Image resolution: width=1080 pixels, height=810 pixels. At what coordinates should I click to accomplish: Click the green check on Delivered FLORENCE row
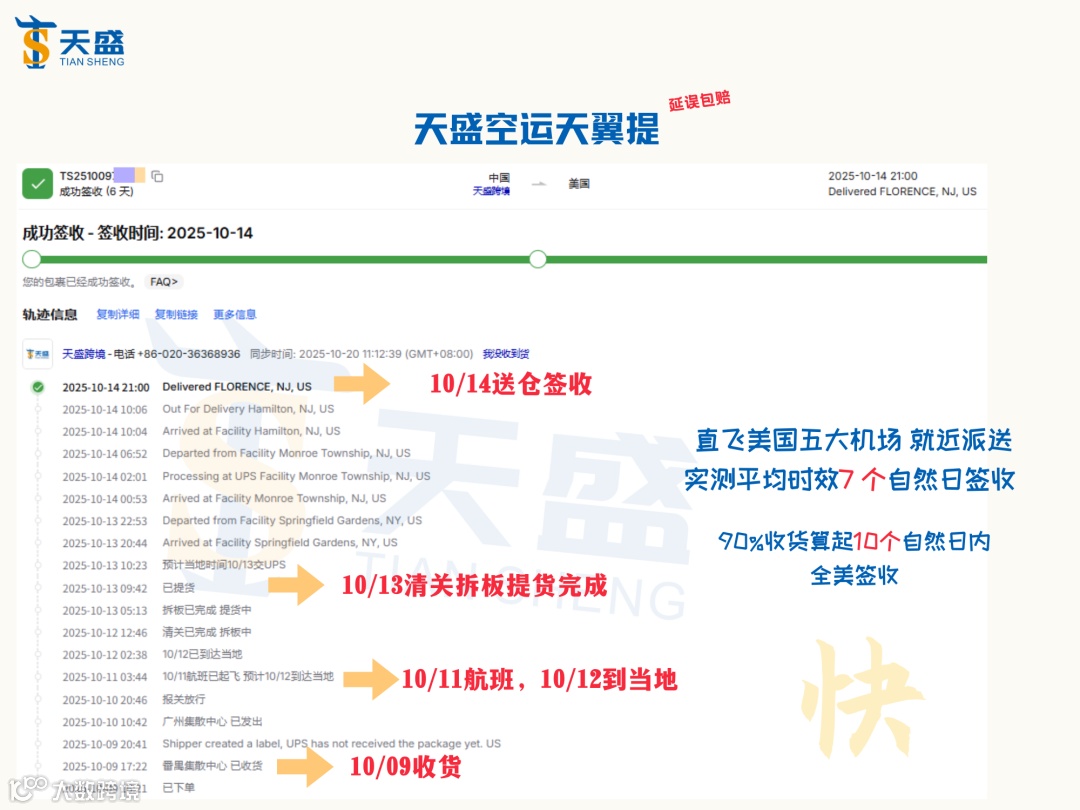[38, 387]
